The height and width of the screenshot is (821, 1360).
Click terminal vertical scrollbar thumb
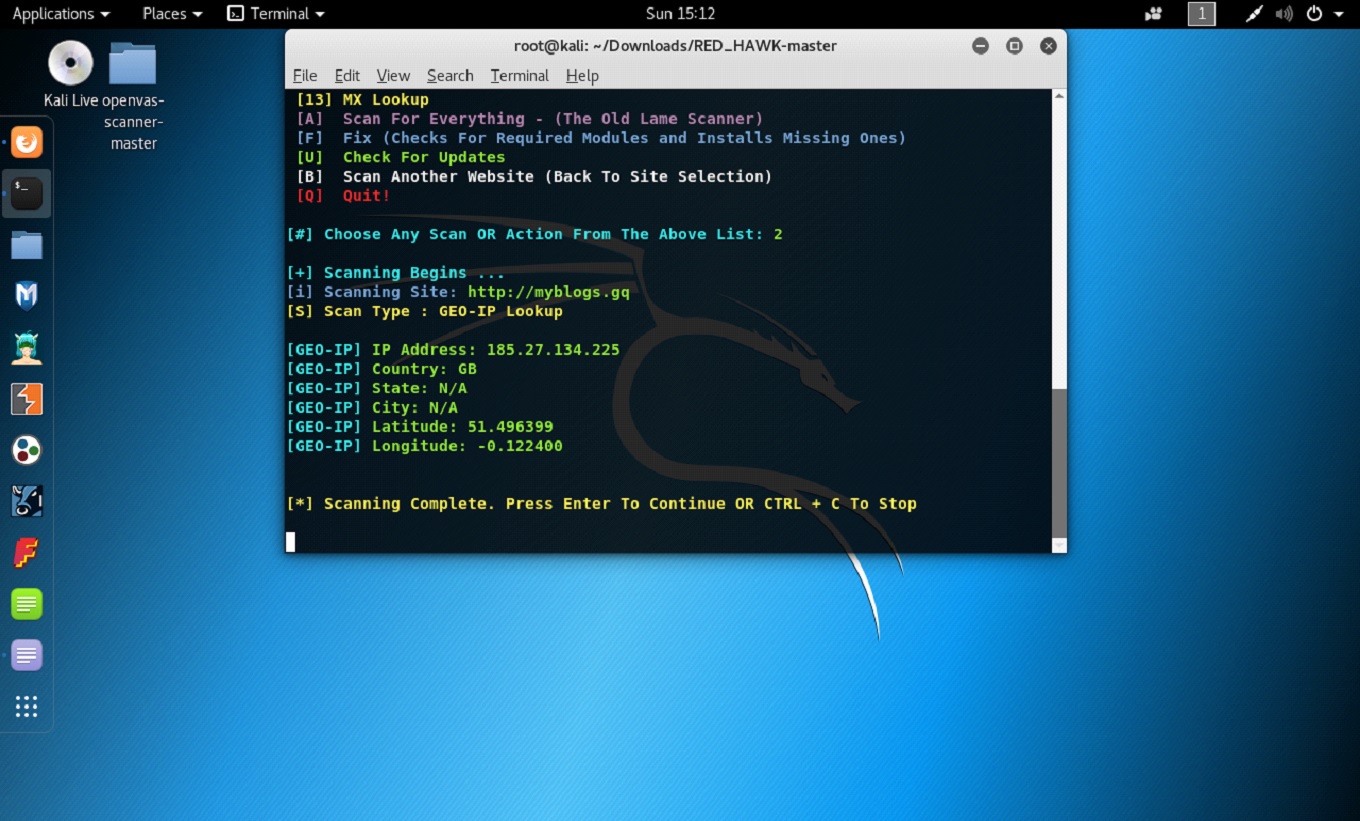[1059, 462]
